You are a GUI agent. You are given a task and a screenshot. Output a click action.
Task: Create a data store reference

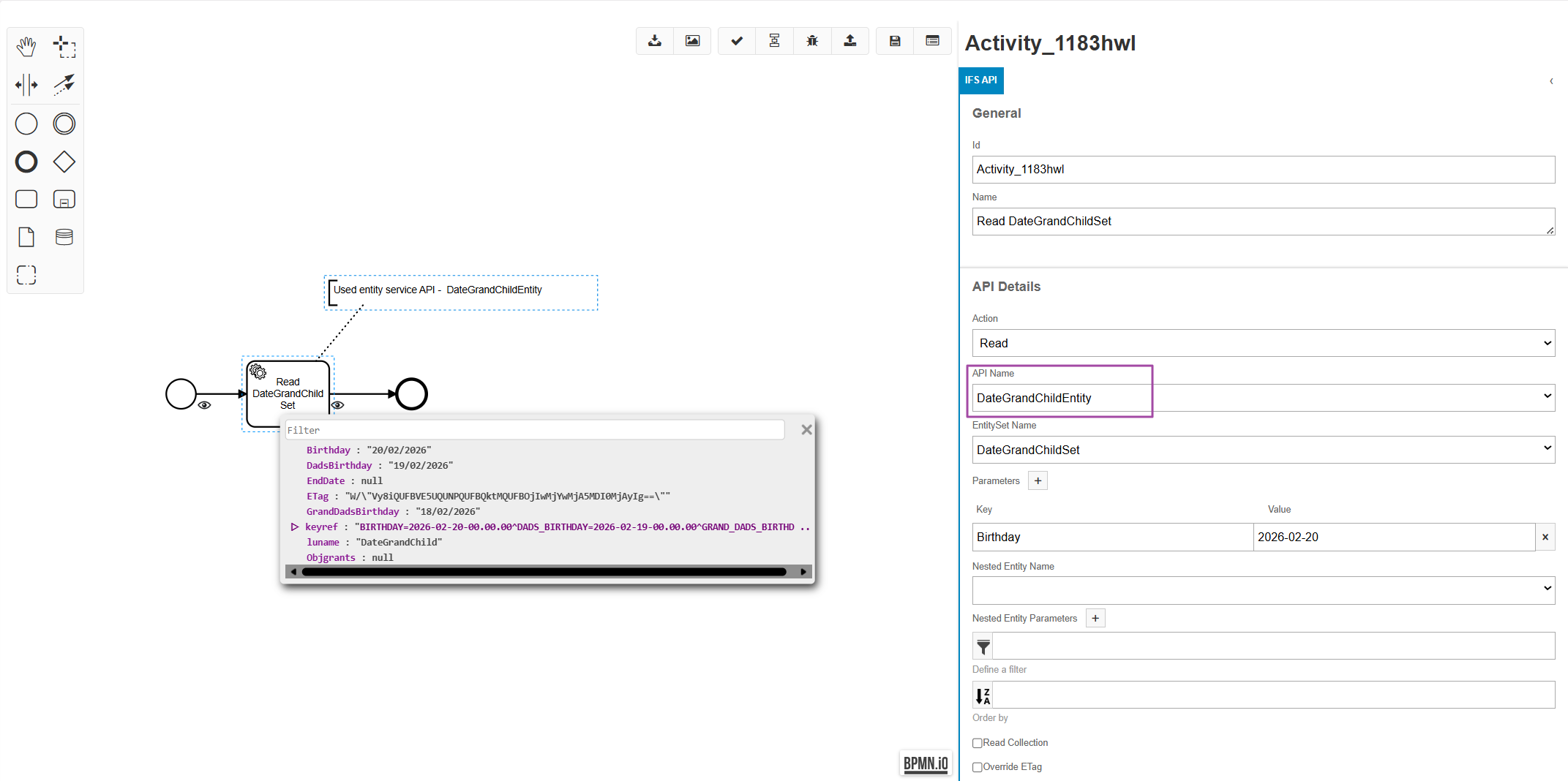tap(64, 237)
